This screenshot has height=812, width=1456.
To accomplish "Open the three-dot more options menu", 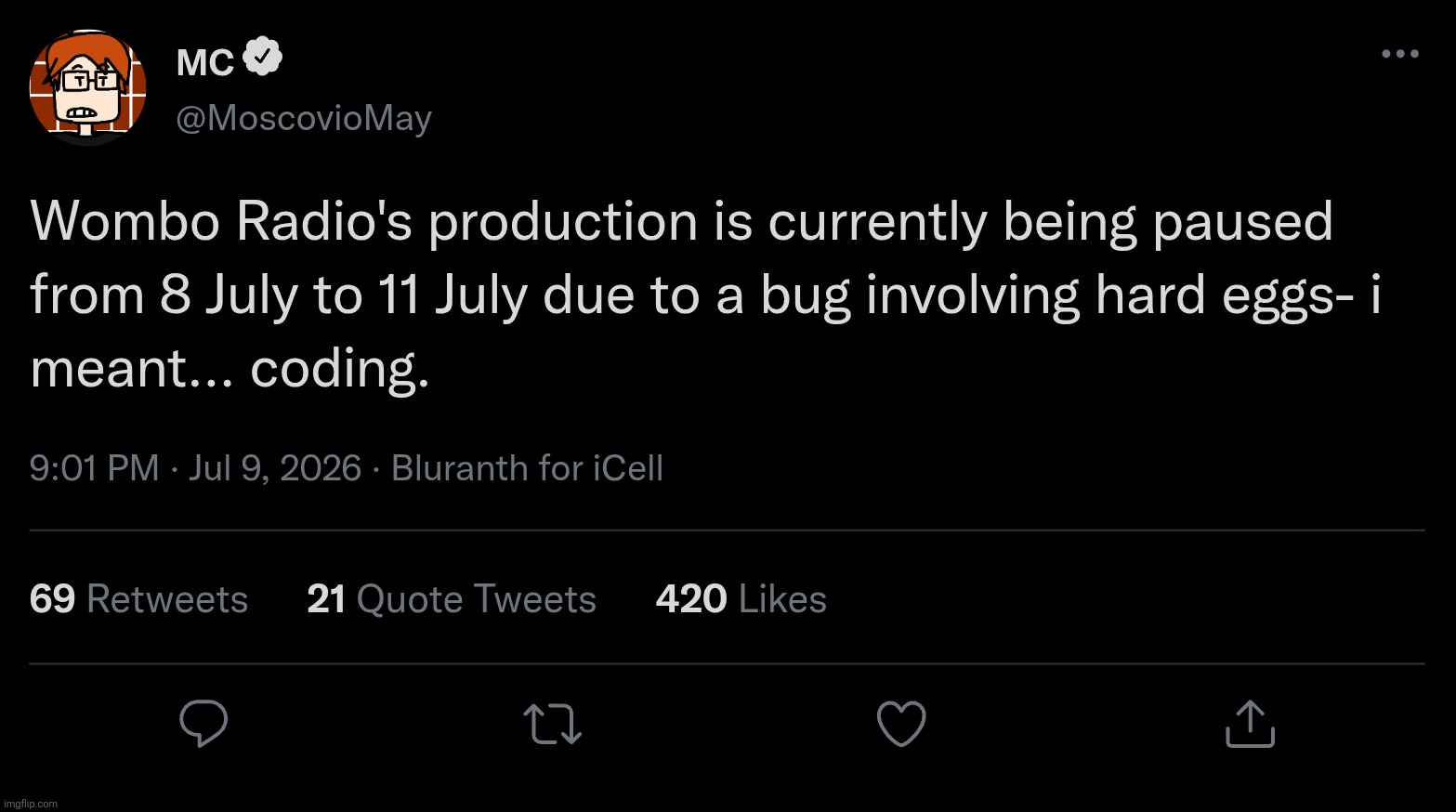I will [x=1400, y=54].
